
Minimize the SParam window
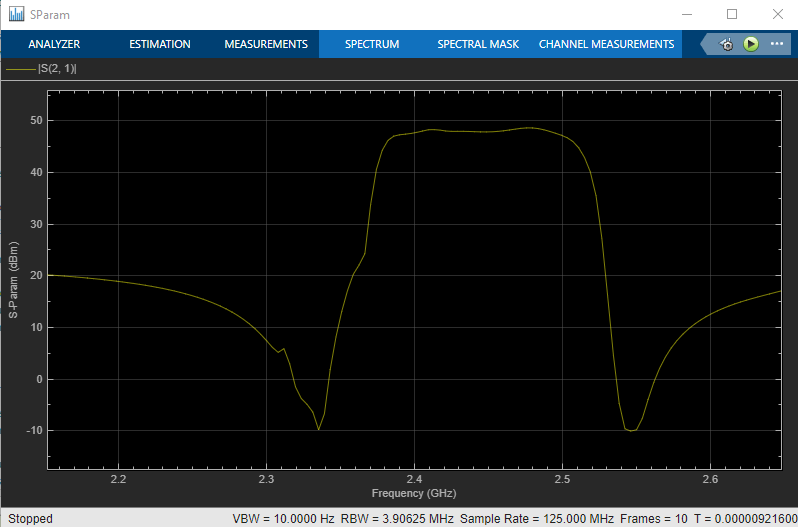[686, 15]
